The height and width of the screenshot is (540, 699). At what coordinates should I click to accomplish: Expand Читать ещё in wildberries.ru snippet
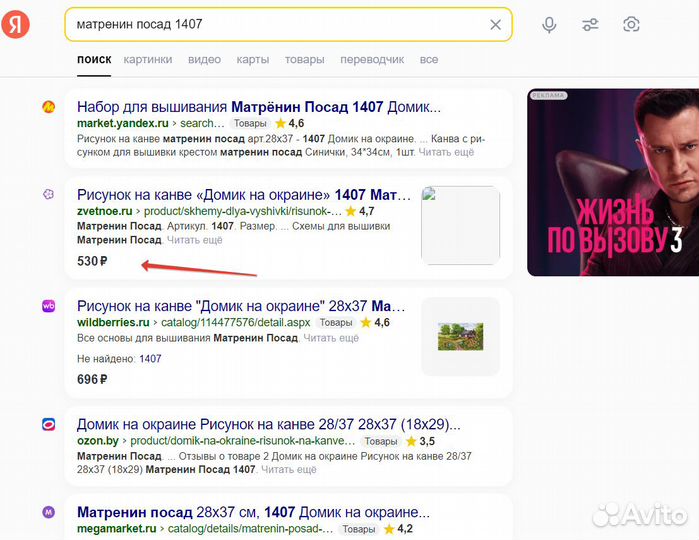pos(331,338)
